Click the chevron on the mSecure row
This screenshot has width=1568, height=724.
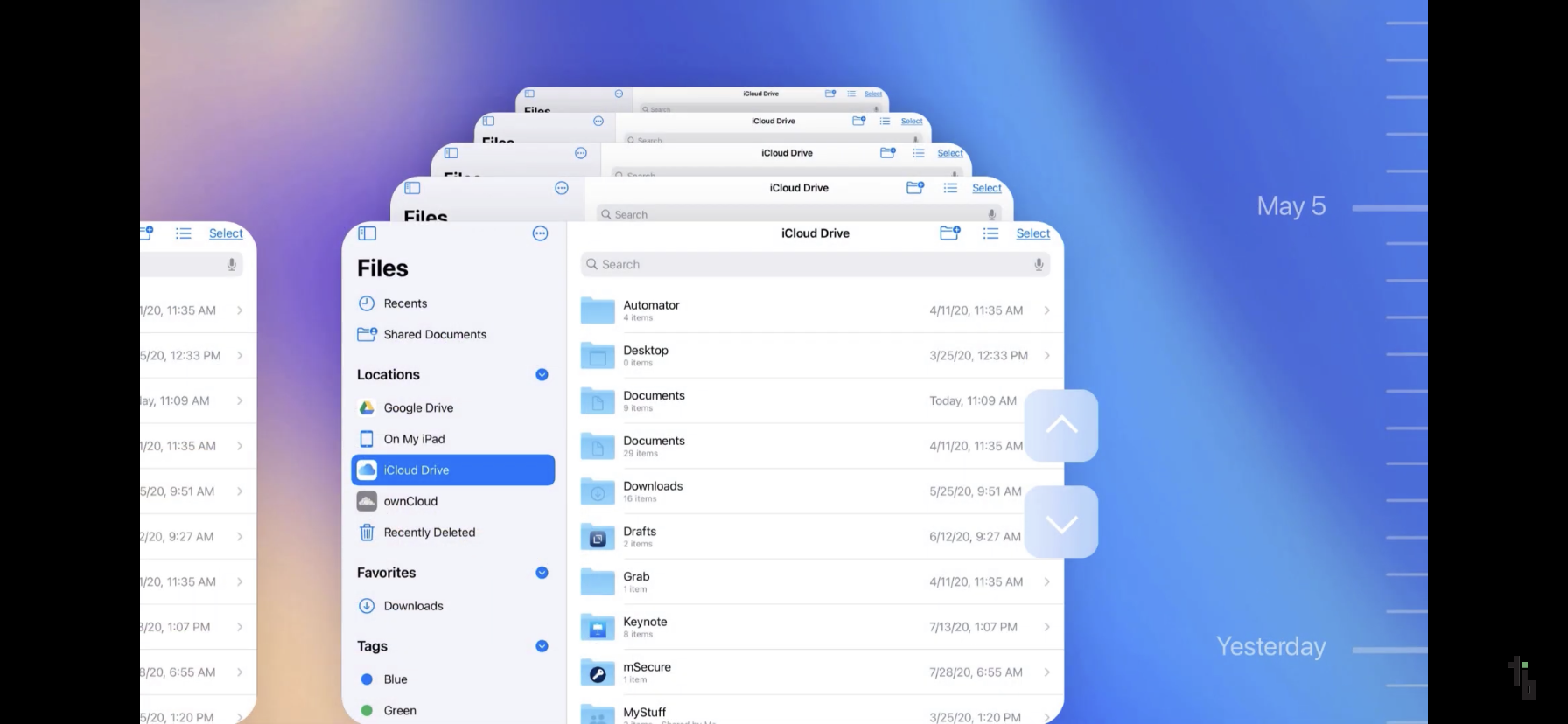click(1046, 672)
